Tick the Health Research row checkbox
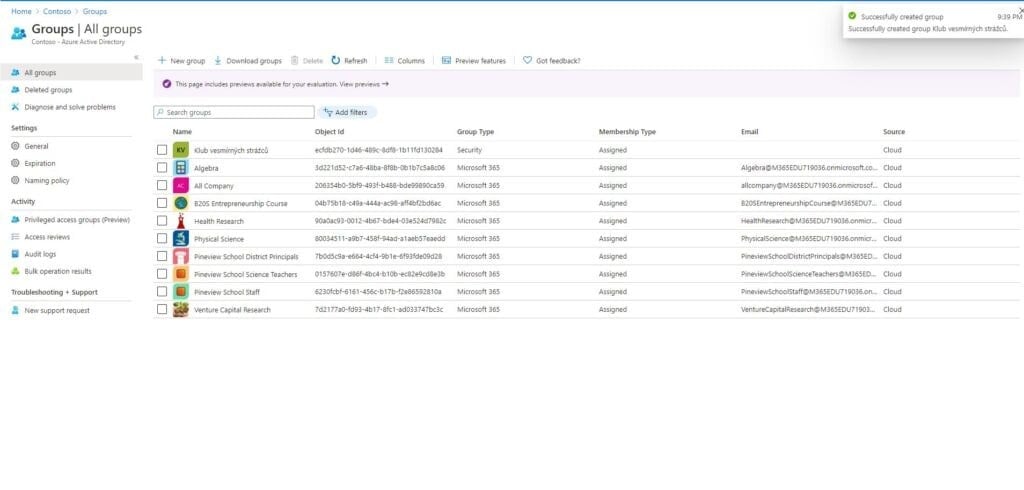This screenshot has height=490, width=1024. (x=162, y=221)
